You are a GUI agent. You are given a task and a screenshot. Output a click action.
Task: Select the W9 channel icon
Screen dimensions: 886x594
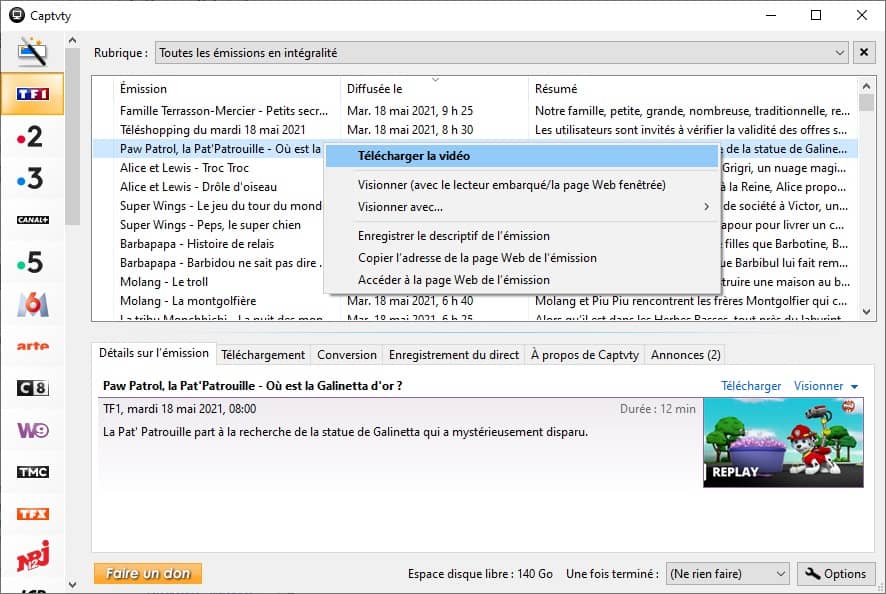(32, 430)
